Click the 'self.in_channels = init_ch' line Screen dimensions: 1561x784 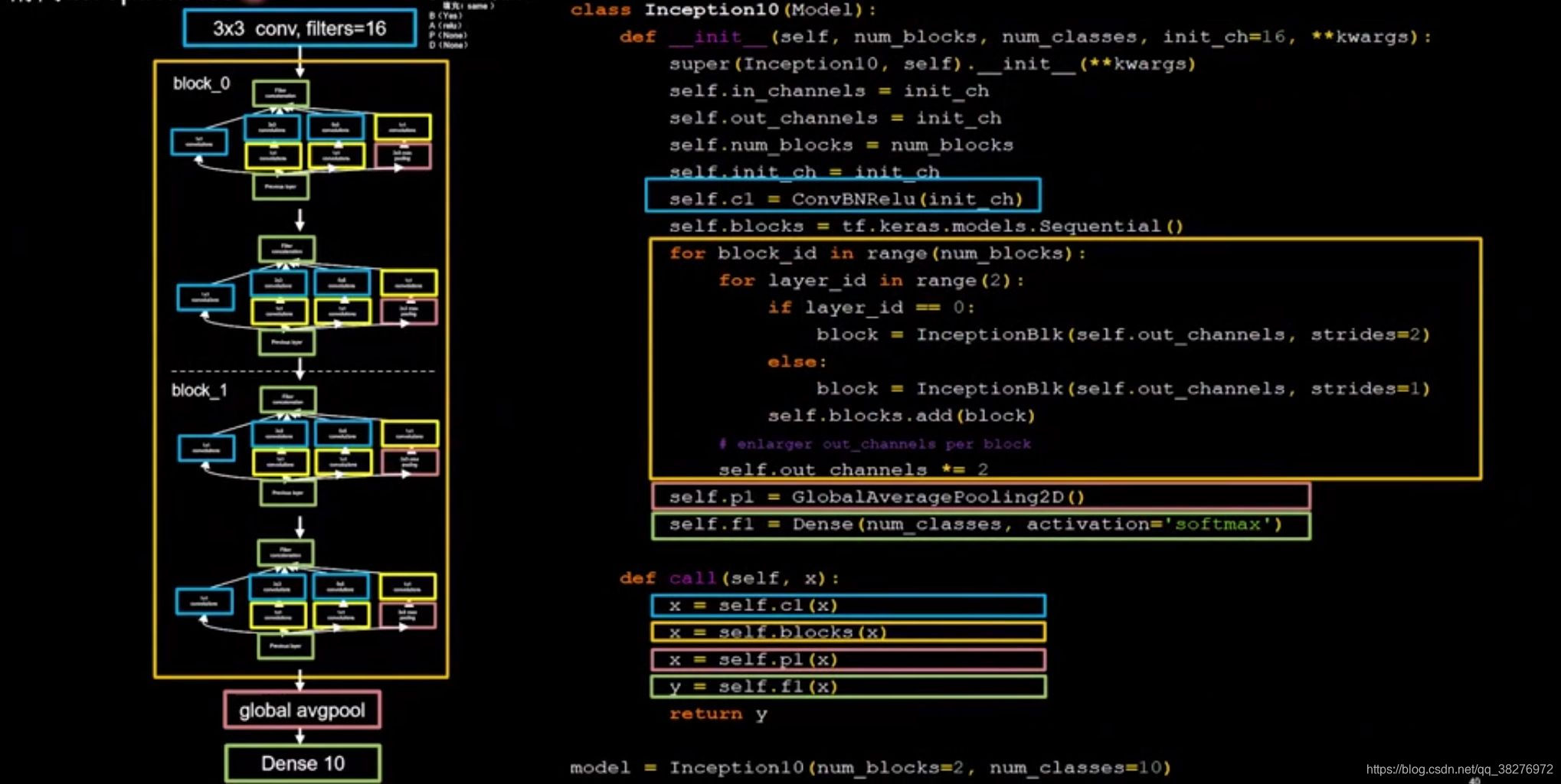pyautogui.click(x=830, y=91)
